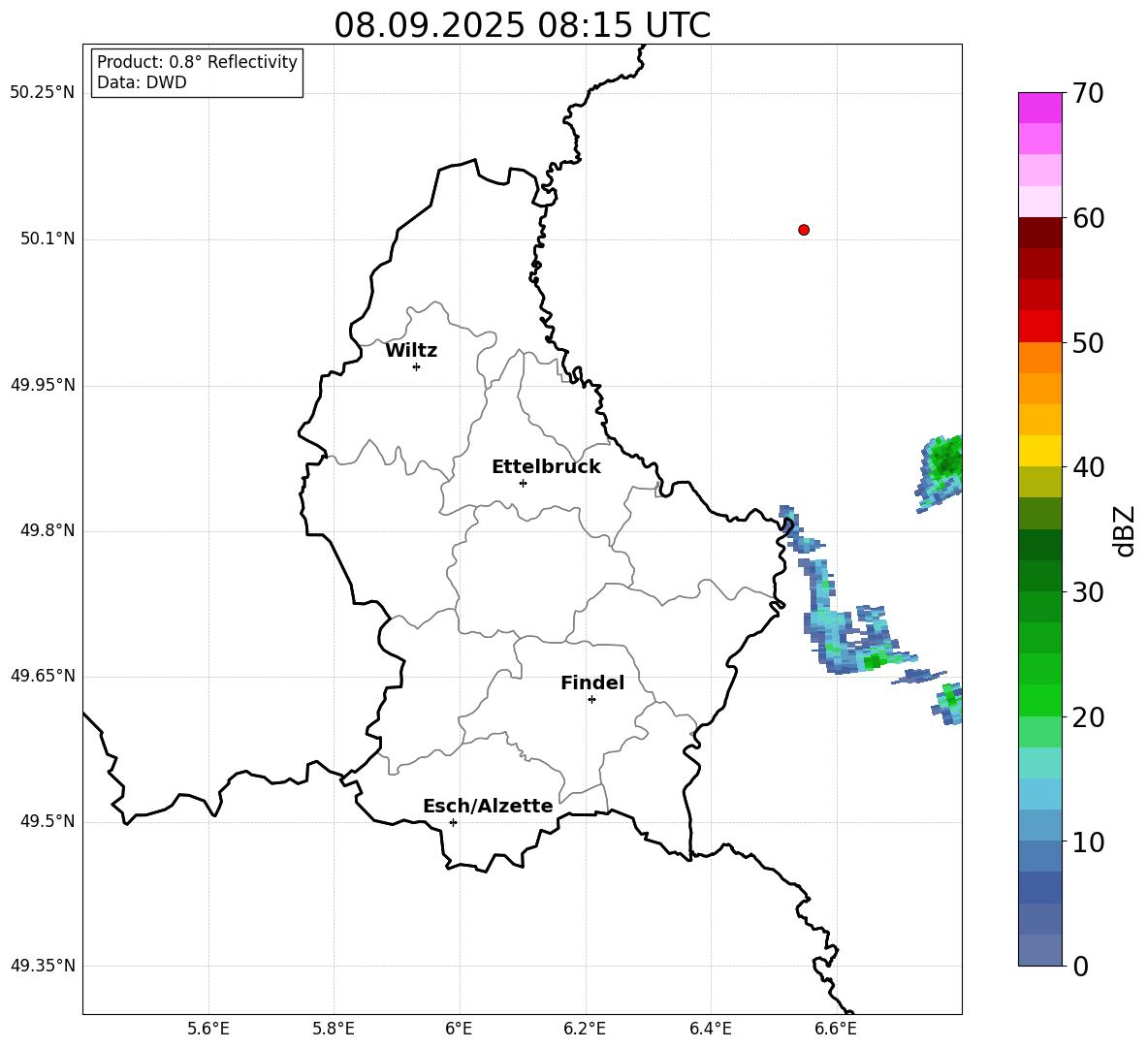Click the 50.25°N latitude label
The image size is (1148, 1048).
pos(43,93)
